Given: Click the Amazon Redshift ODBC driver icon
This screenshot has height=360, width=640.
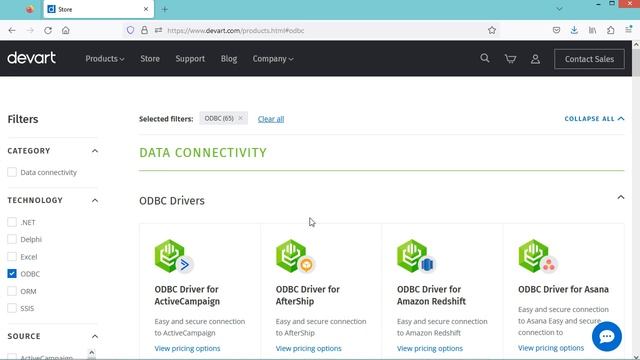Looking at the screenshot, I should pyautogui.click(x=416, y=256).
